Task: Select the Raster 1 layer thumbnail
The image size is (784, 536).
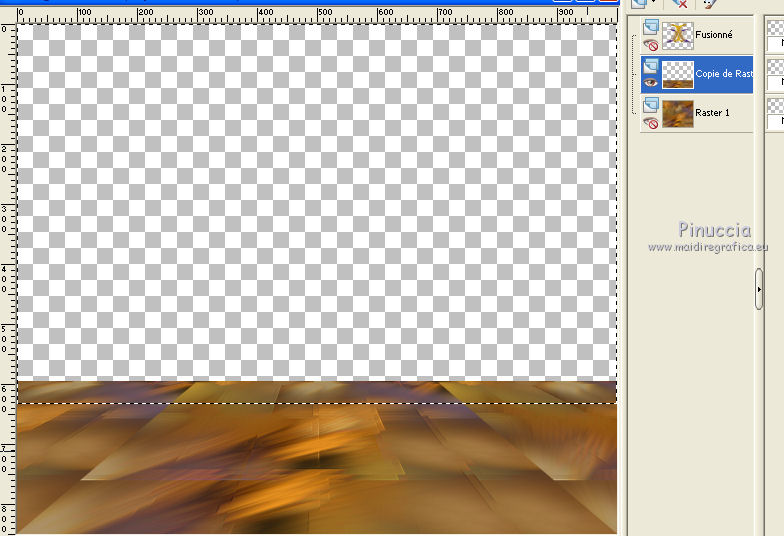Action: click(678, 114)
